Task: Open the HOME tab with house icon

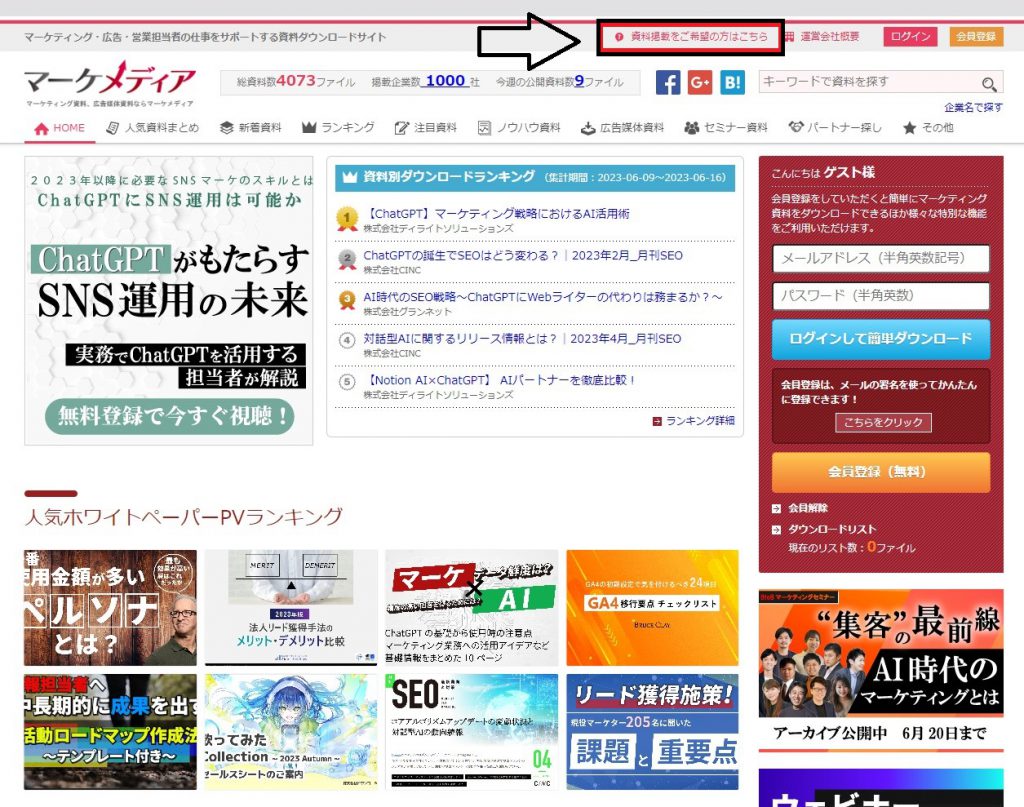Action: click(x=60, y=128)
